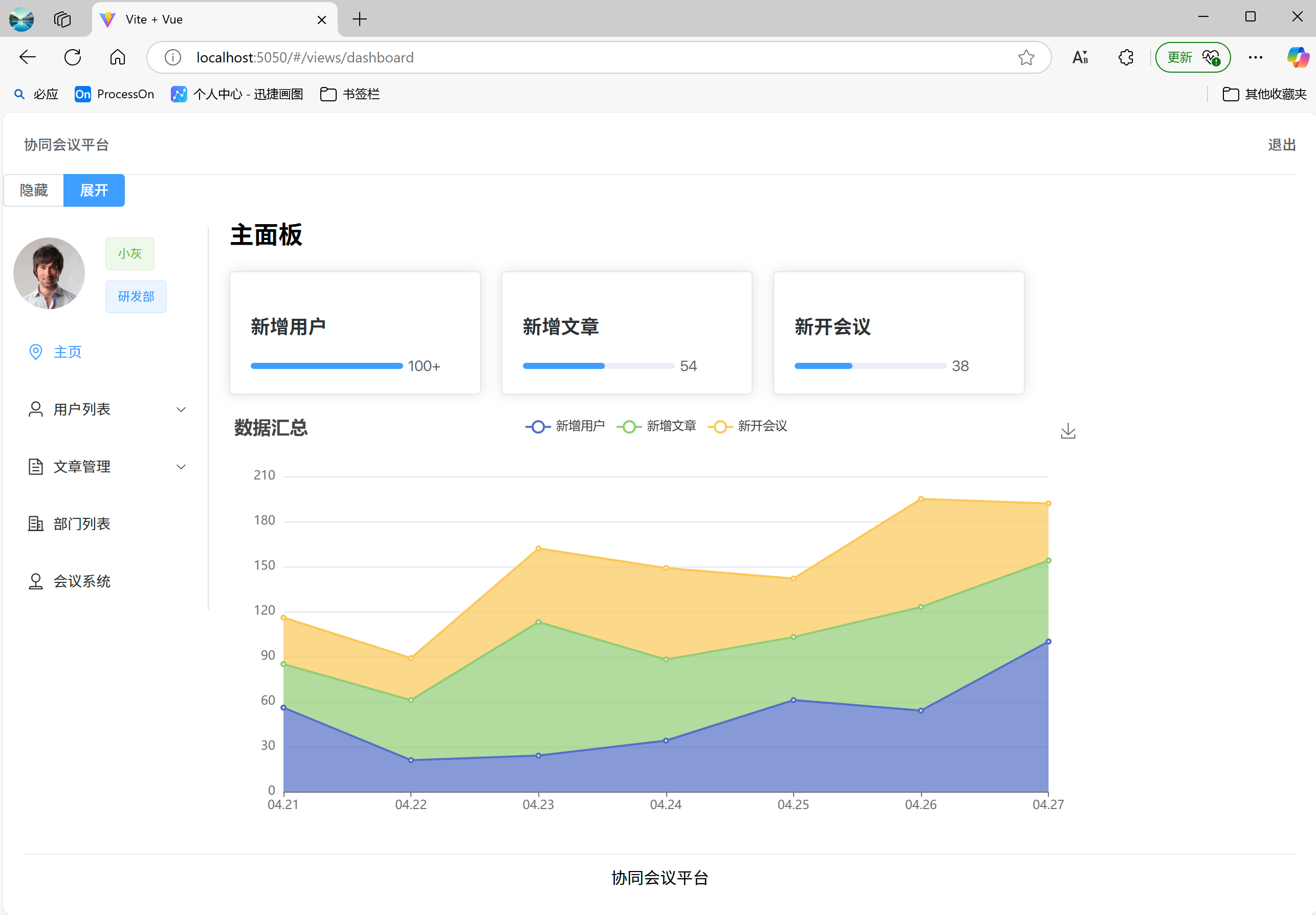1316x915 pixels.
Task: Toggle 新增文章 series in chart legend
Action: (657, 426)
